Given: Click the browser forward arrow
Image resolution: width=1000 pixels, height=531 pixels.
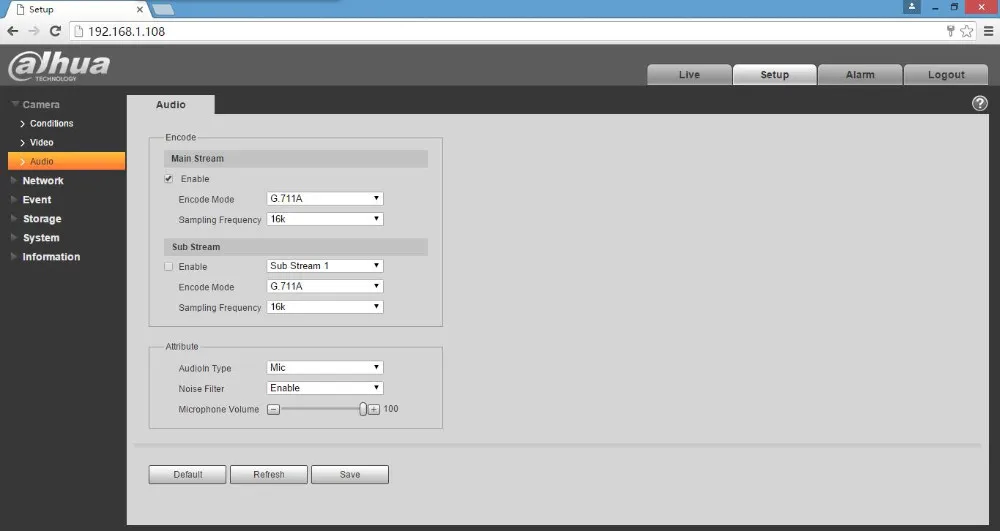Looking at the screenshot, I should (34, 31).
